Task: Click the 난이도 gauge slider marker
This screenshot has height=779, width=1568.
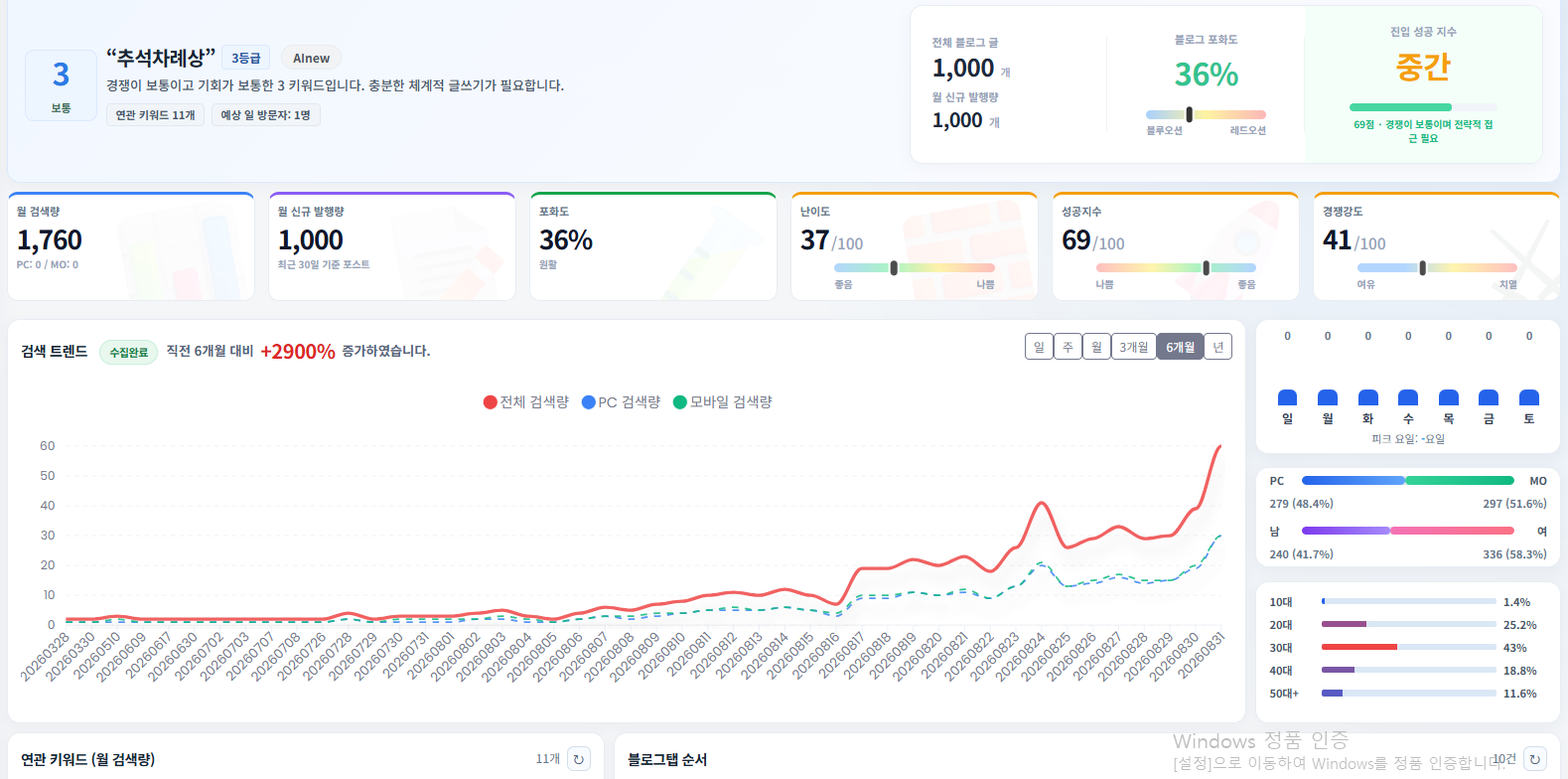Action: point(894,267)
